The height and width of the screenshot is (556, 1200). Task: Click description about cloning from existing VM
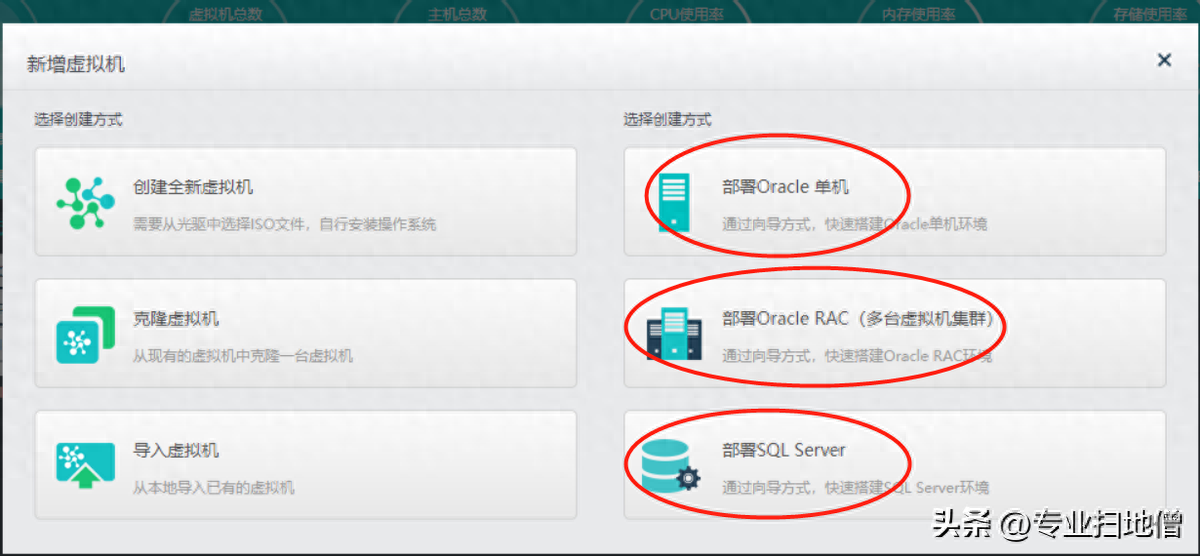pyautogui.click(x=242, y=356)
